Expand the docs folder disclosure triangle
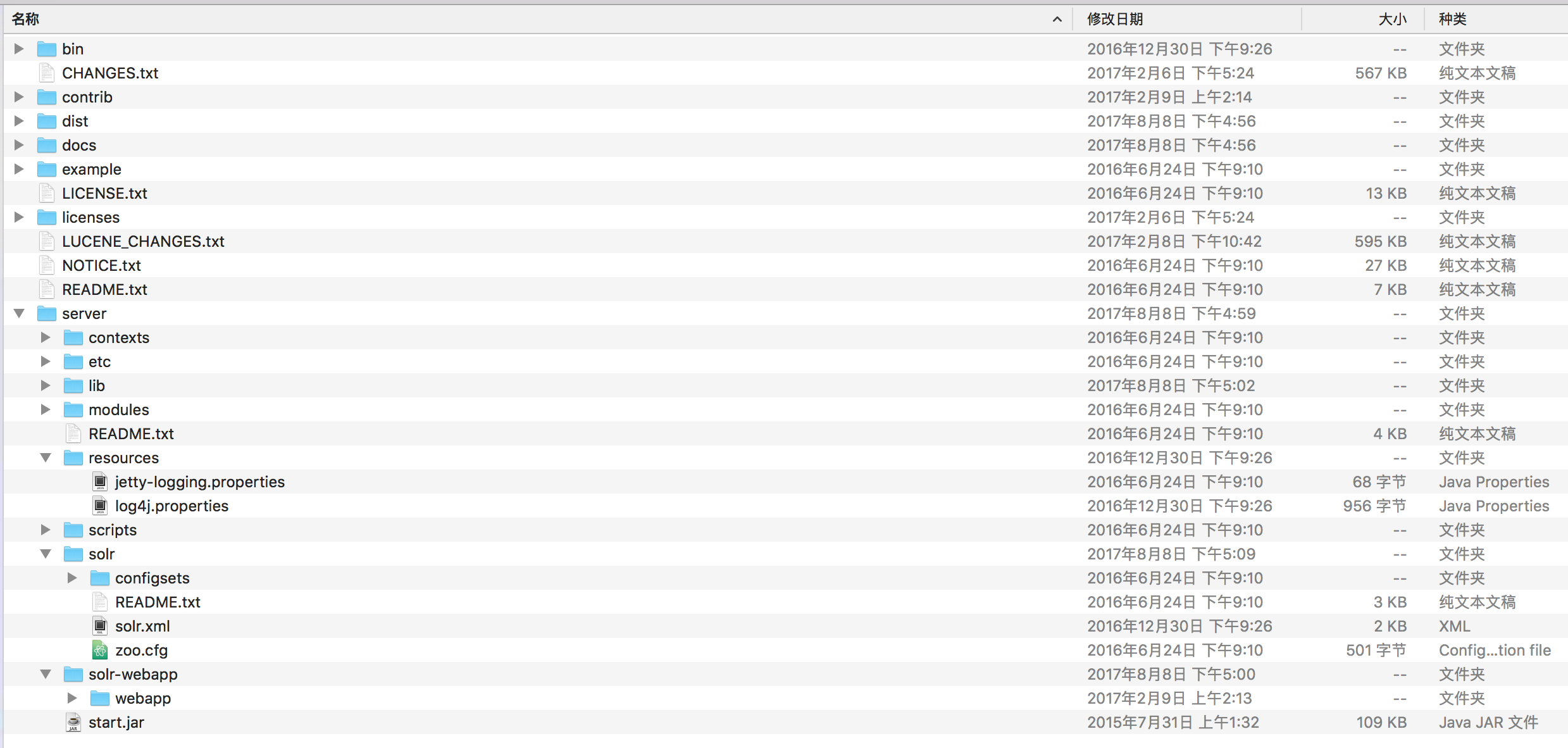 tap(19, 145)
